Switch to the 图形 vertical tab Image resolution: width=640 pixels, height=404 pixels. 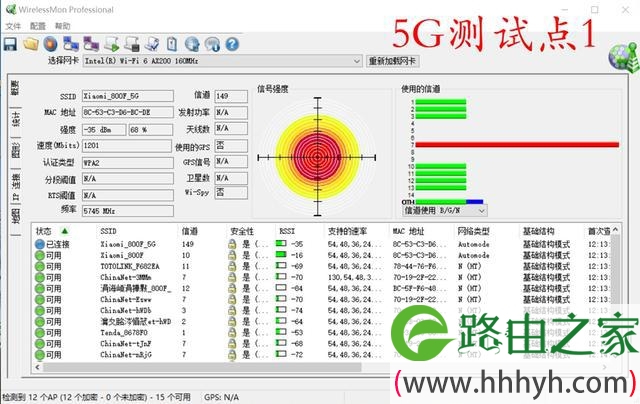(x=15, y=151)
